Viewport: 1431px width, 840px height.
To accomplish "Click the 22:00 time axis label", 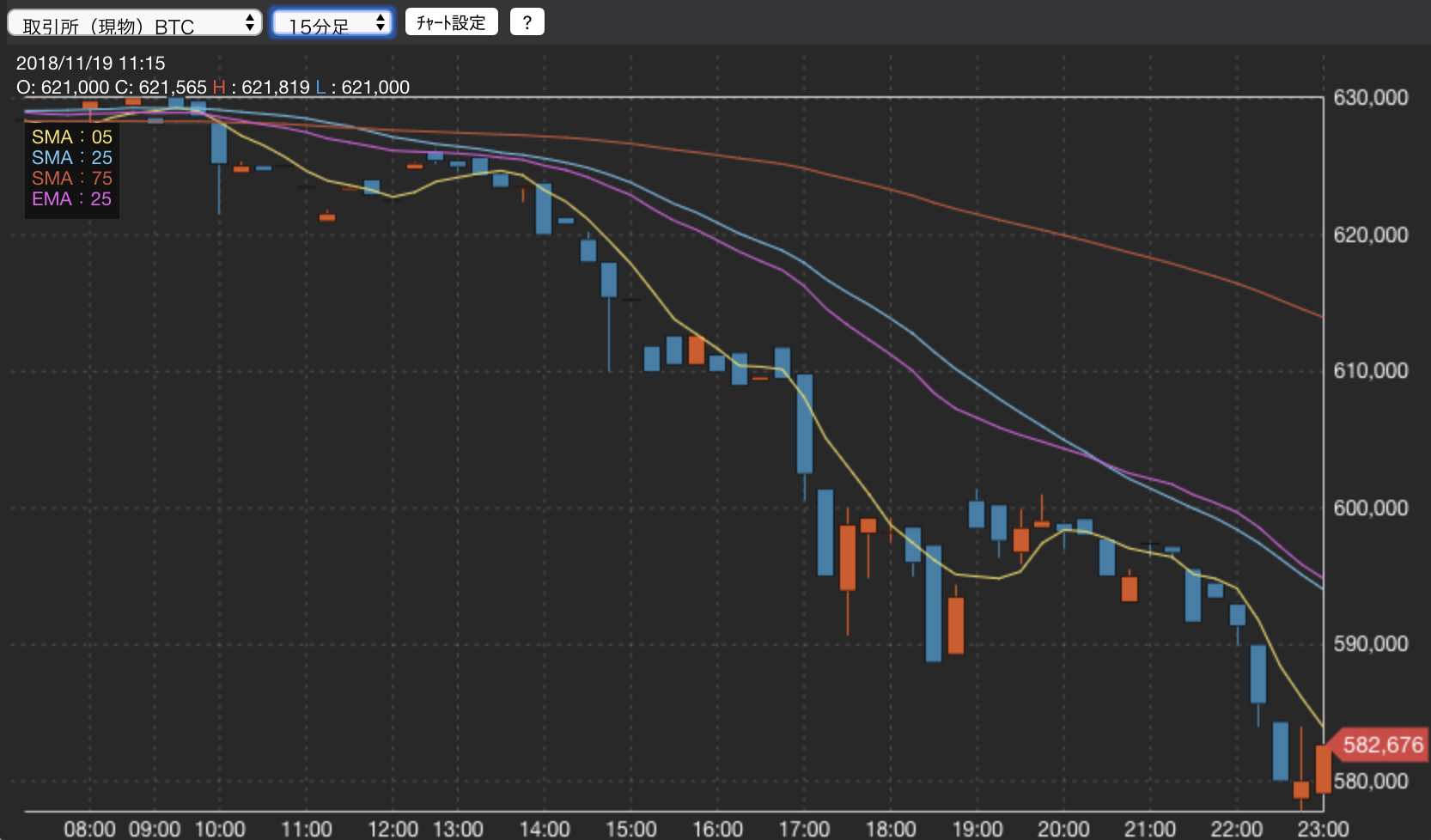I will pyautogui.click(x=1237, y=829).
